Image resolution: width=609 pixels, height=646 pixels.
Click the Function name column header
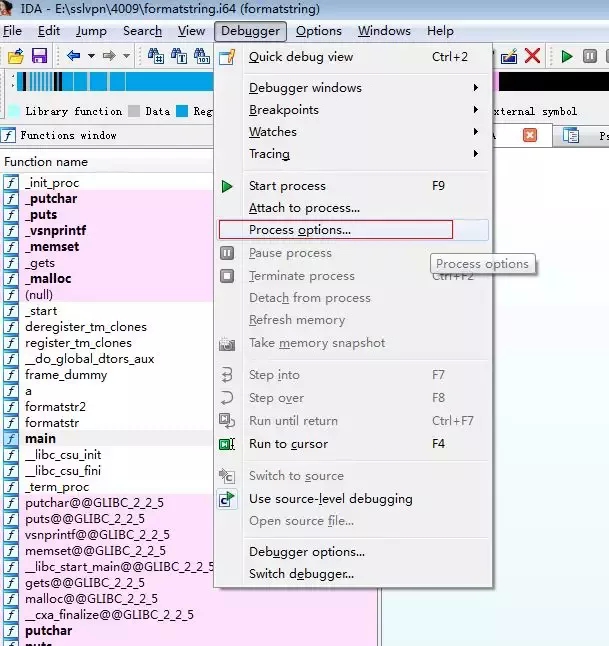pos(107,162)
